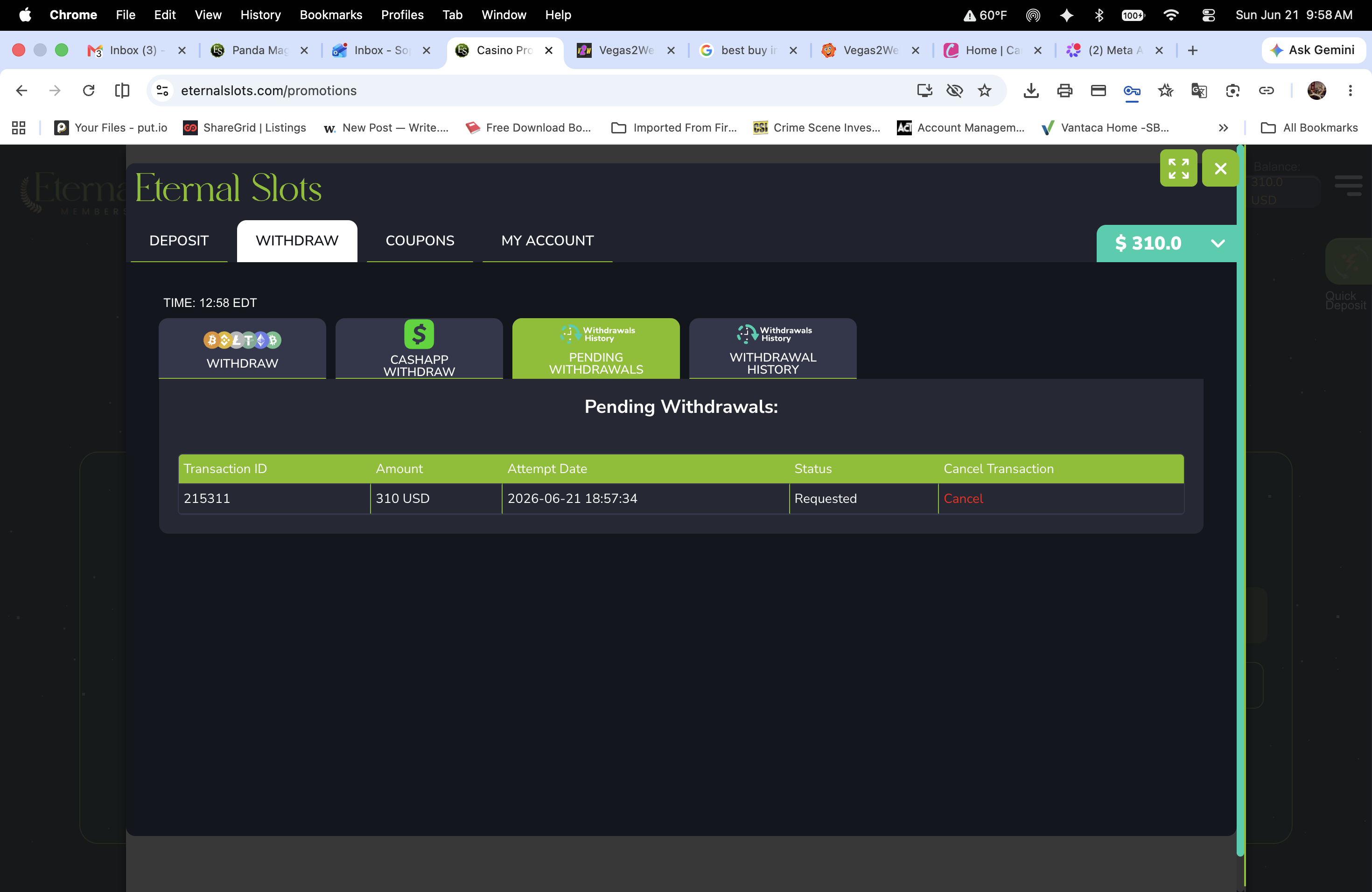Cancel transaction 215311
1372x892 pixels.
963,498
